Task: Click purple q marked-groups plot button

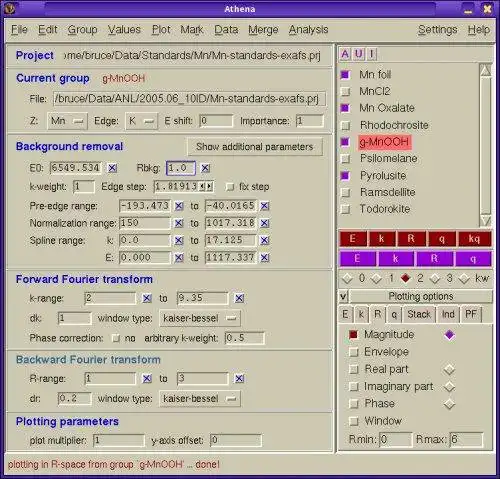Action: click(x=473, y=259)
